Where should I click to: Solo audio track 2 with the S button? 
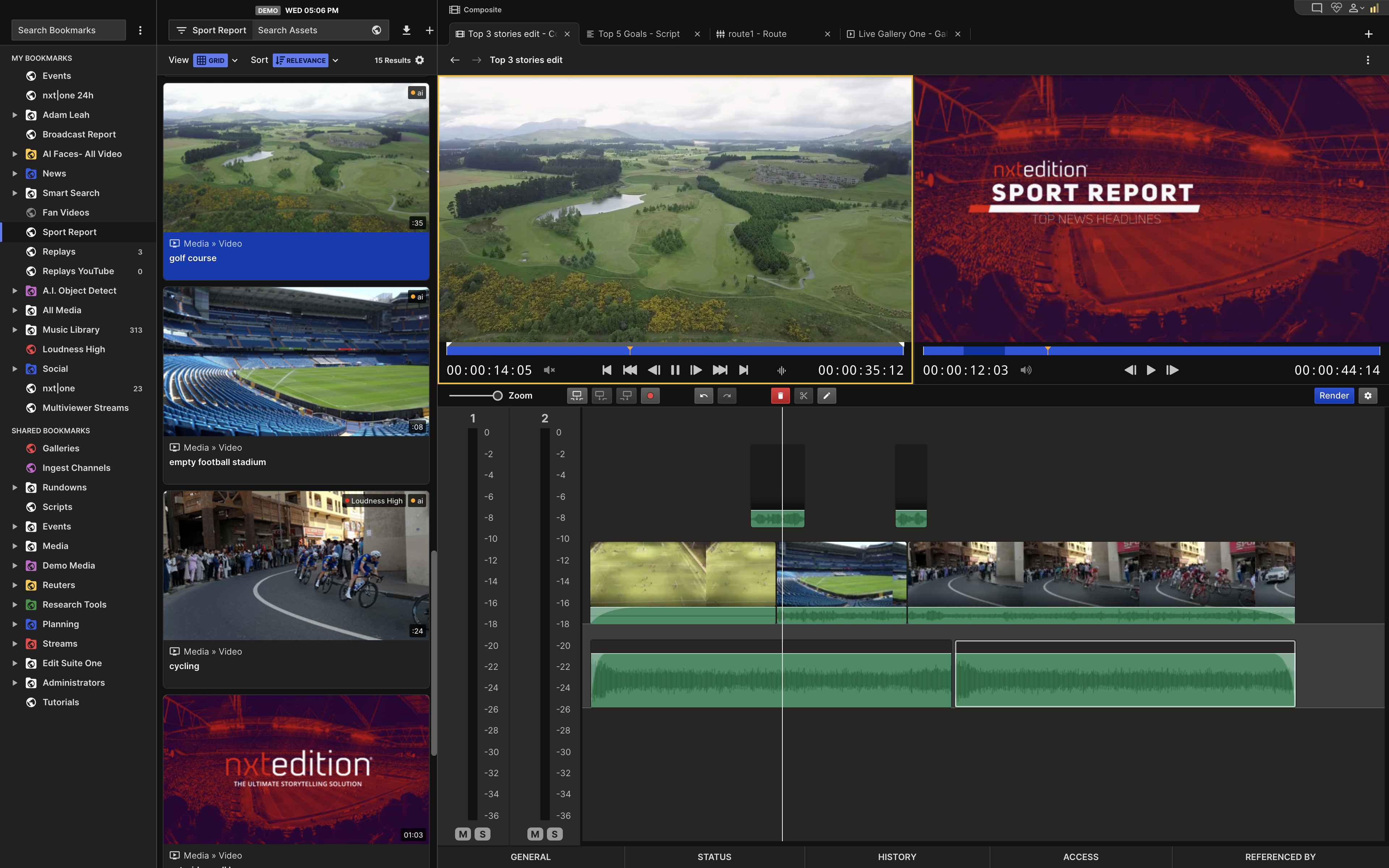click(554, 834)
